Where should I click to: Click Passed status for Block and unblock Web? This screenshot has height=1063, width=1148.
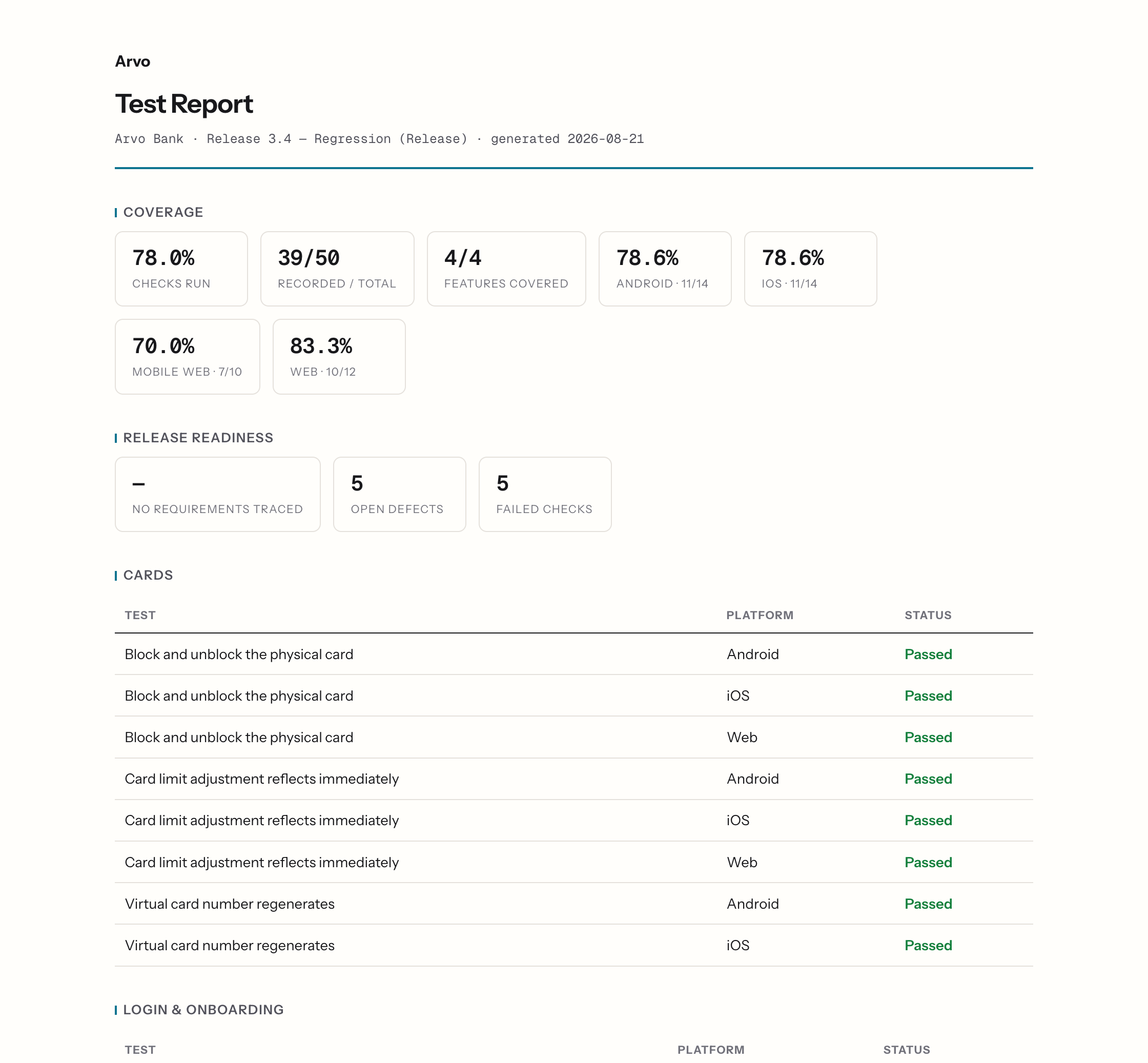click(928, 738)
